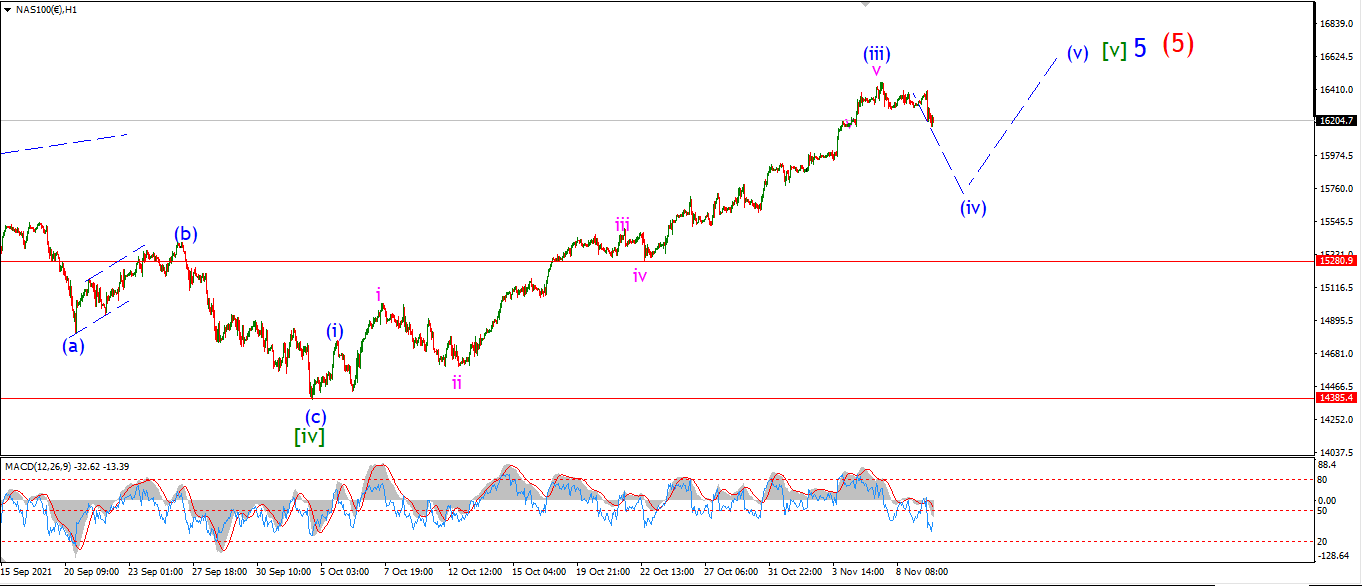This screenshot has width=1362, height=586.
Task: Click the blue (iv) projection label
Action: coord(973,208)
